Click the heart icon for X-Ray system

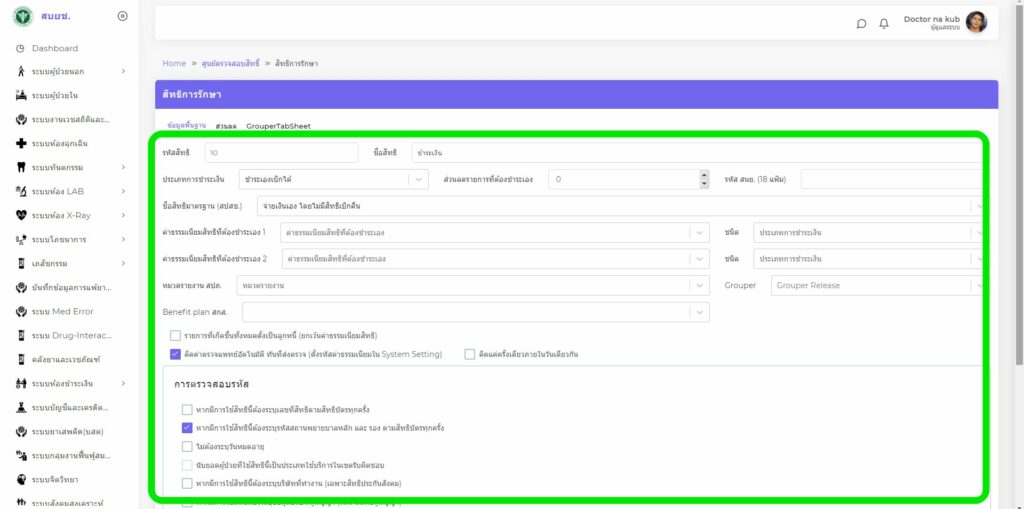[x=21, y=215]
